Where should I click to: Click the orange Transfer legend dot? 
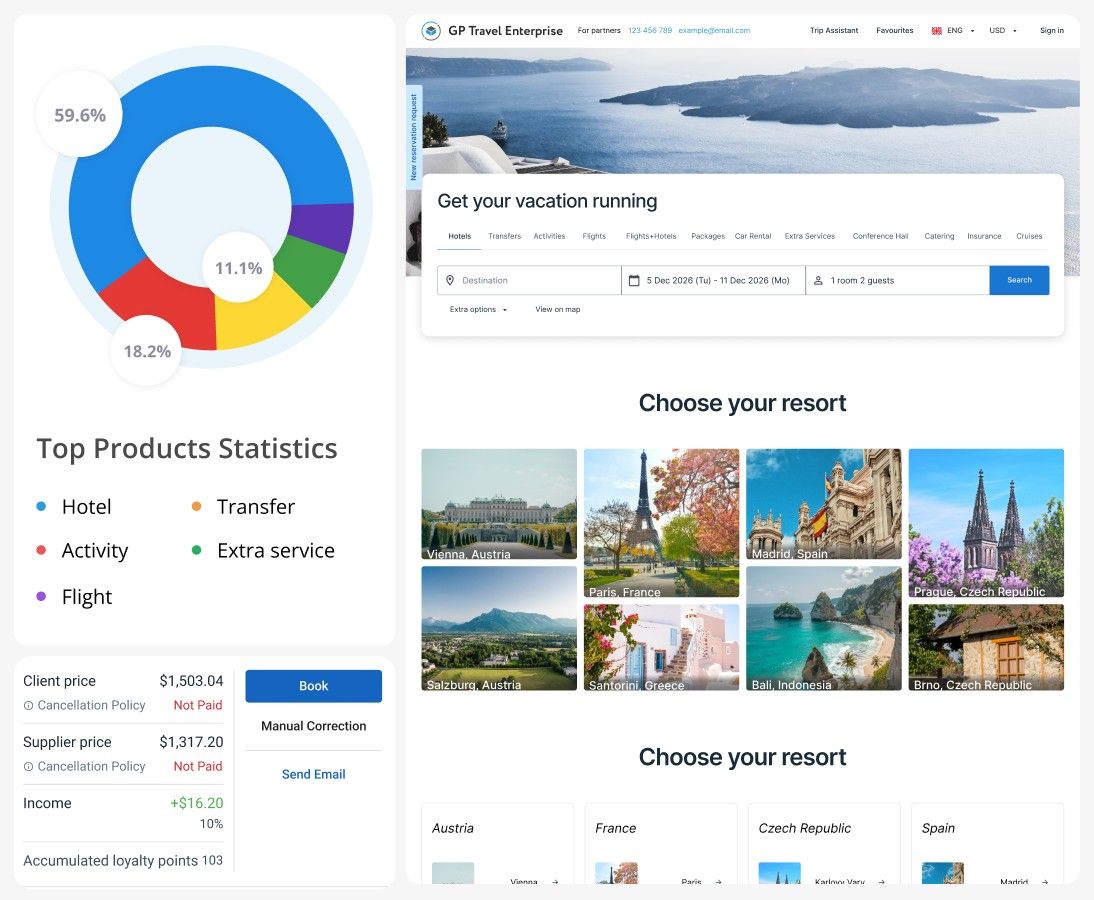tap(197, 507)
